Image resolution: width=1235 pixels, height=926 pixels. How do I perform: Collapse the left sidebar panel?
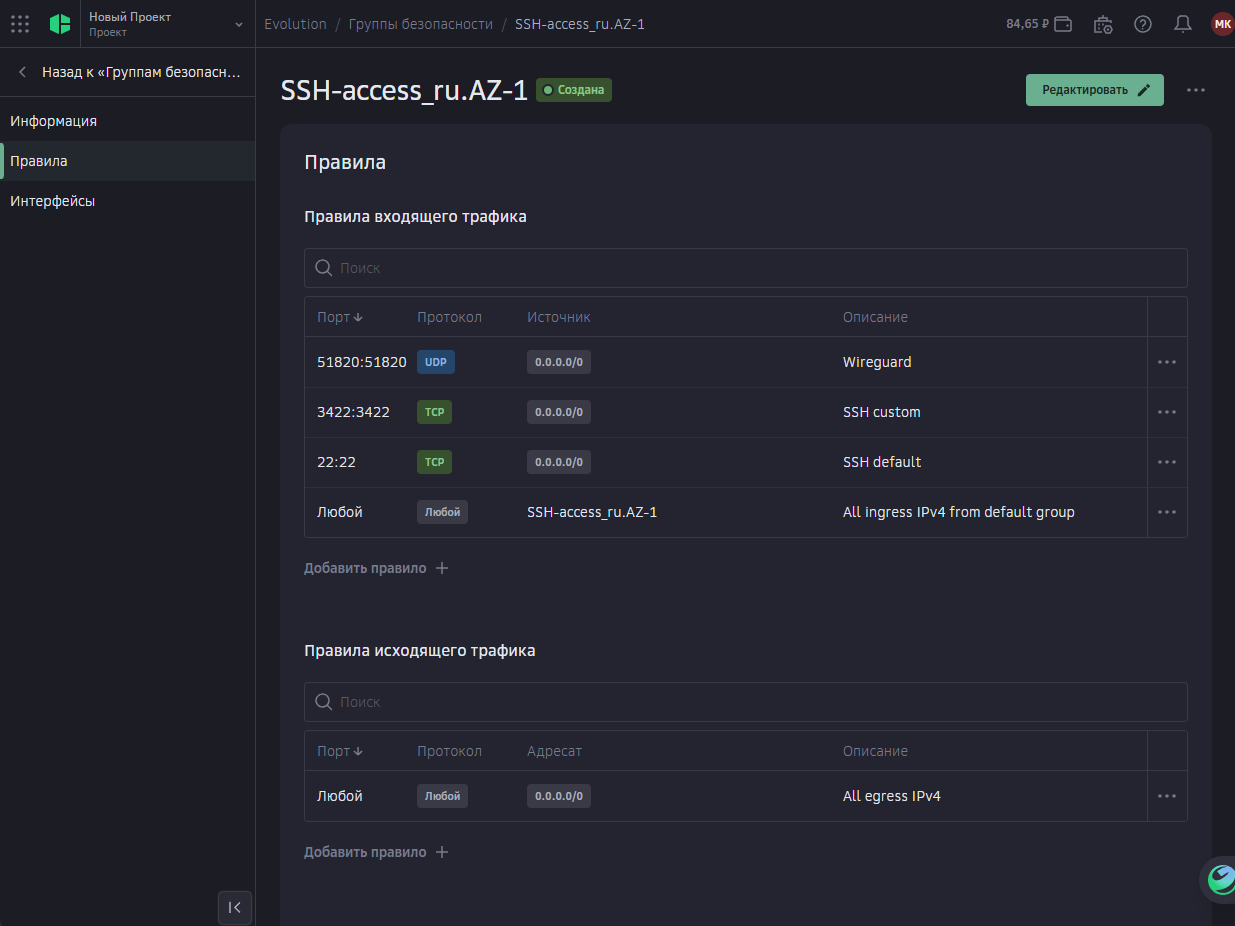(234, 907)
